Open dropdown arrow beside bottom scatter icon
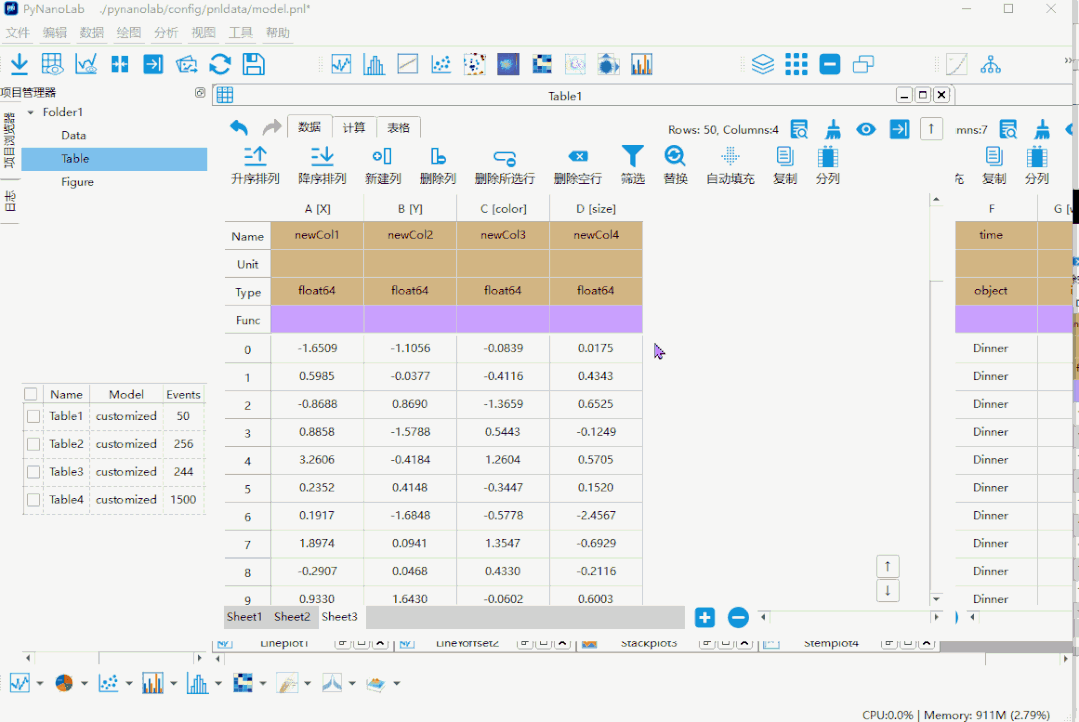 pos(129,683)
